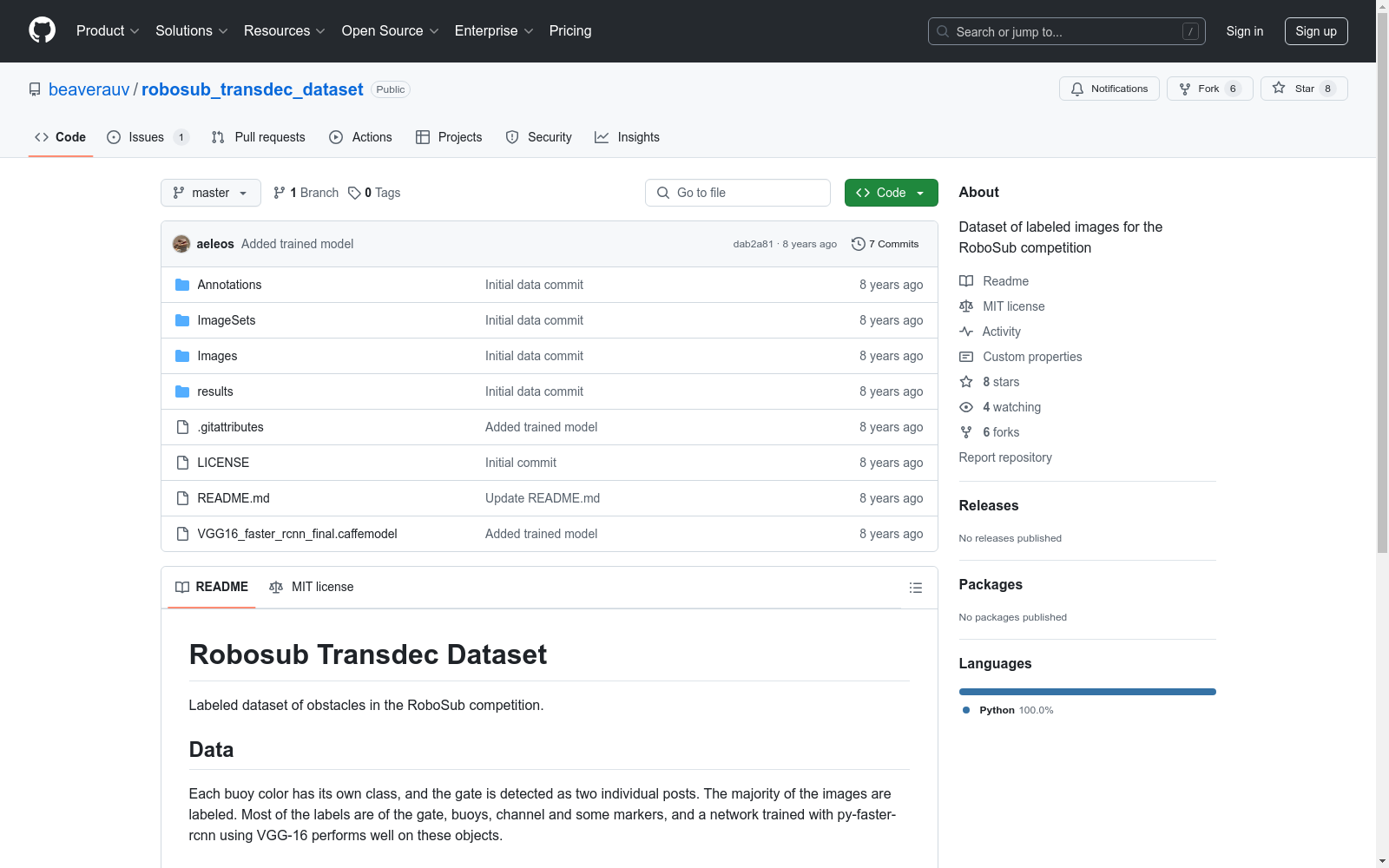Switch to the Actions tab
Image resolution: width=1389 pixels, height=868 pixels.
361,137
